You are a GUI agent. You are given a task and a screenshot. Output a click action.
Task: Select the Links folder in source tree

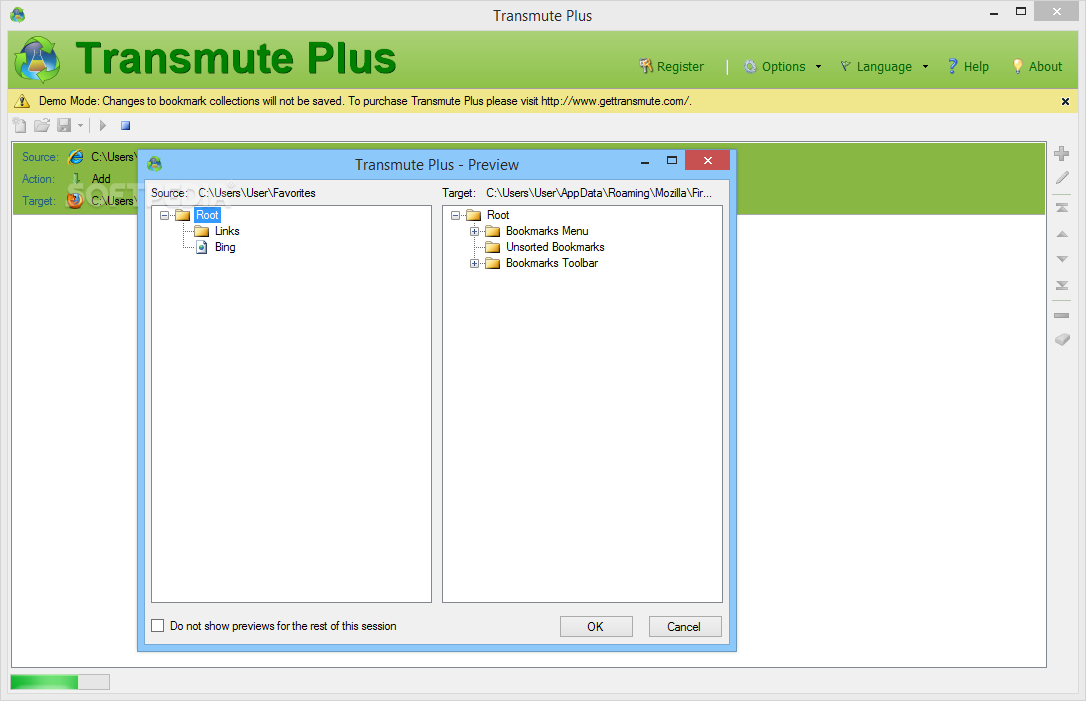click(227, 231)
